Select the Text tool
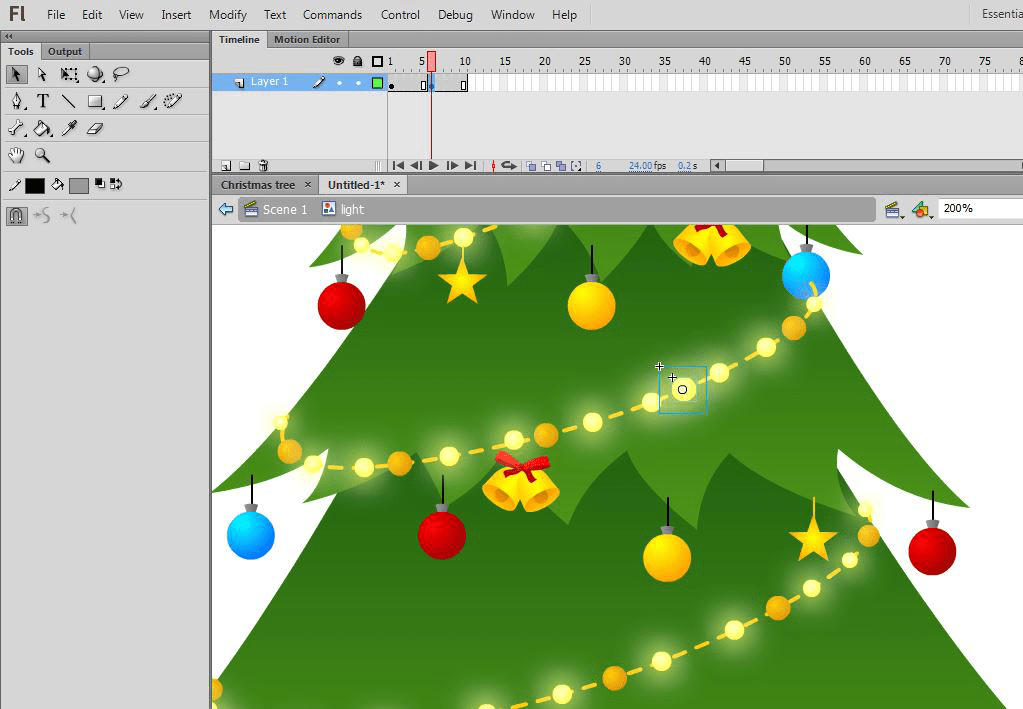This screenshot has height=709, width=1023. click(43, 101)
